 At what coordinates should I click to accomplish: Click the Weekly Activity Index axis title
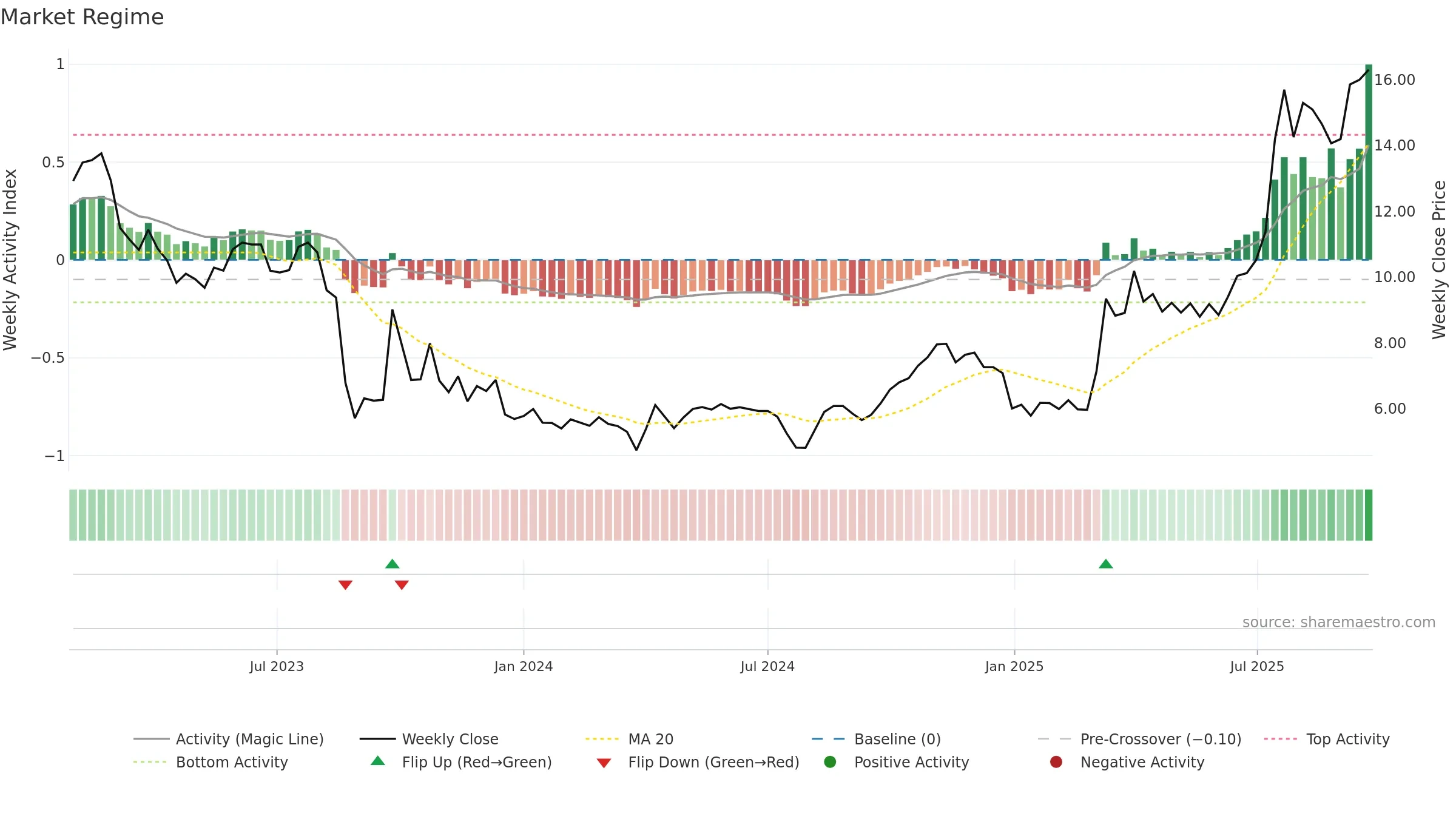[10, 260]
